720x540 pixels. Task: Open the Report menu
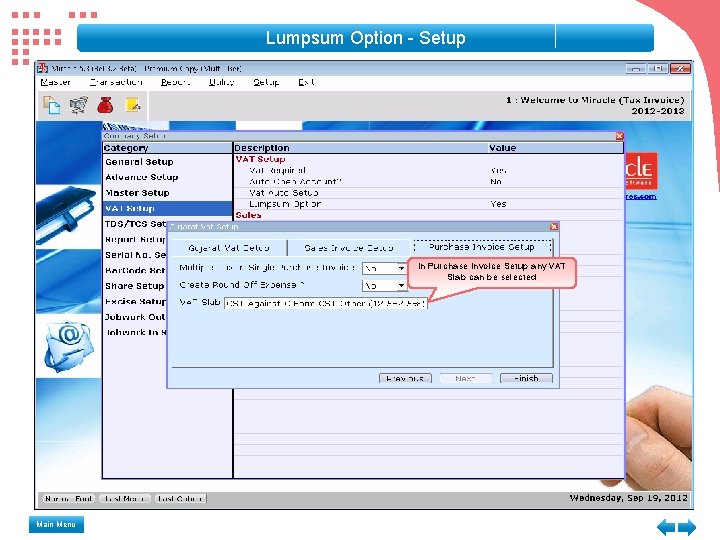(175, 82)
